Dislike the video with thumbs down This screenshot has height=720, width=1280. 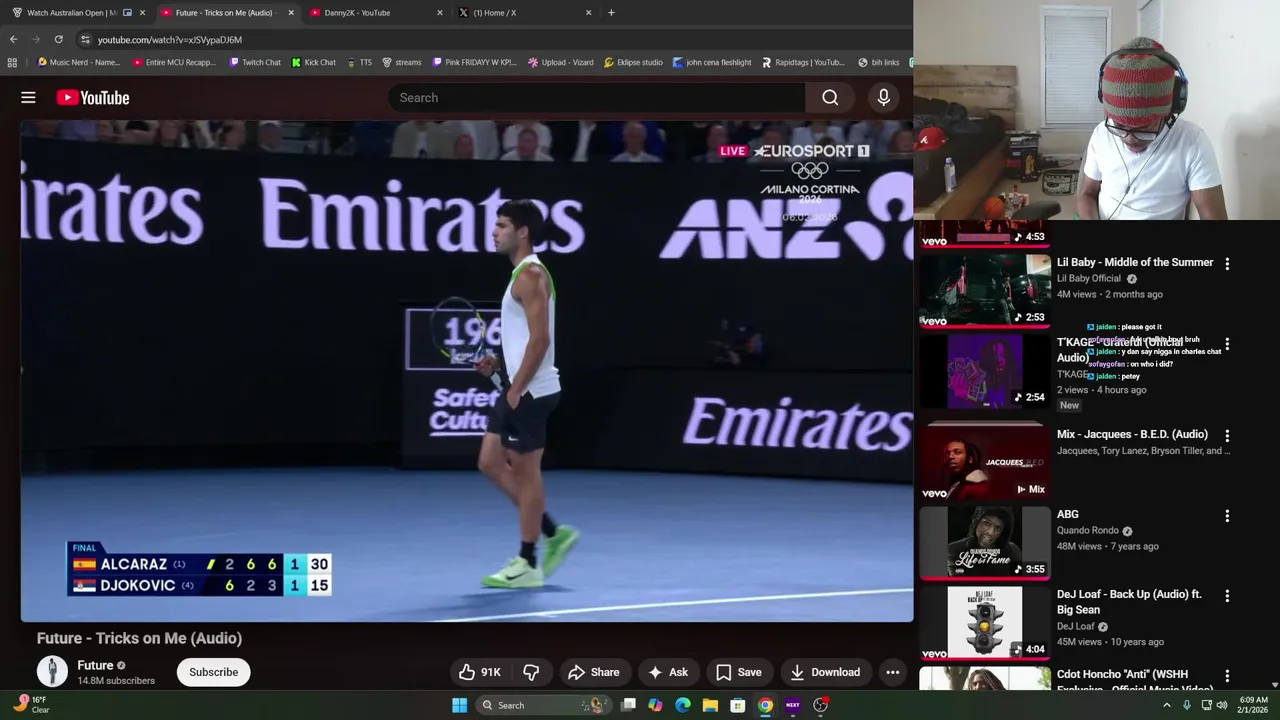pyautogui.click(x=531, y=672)
